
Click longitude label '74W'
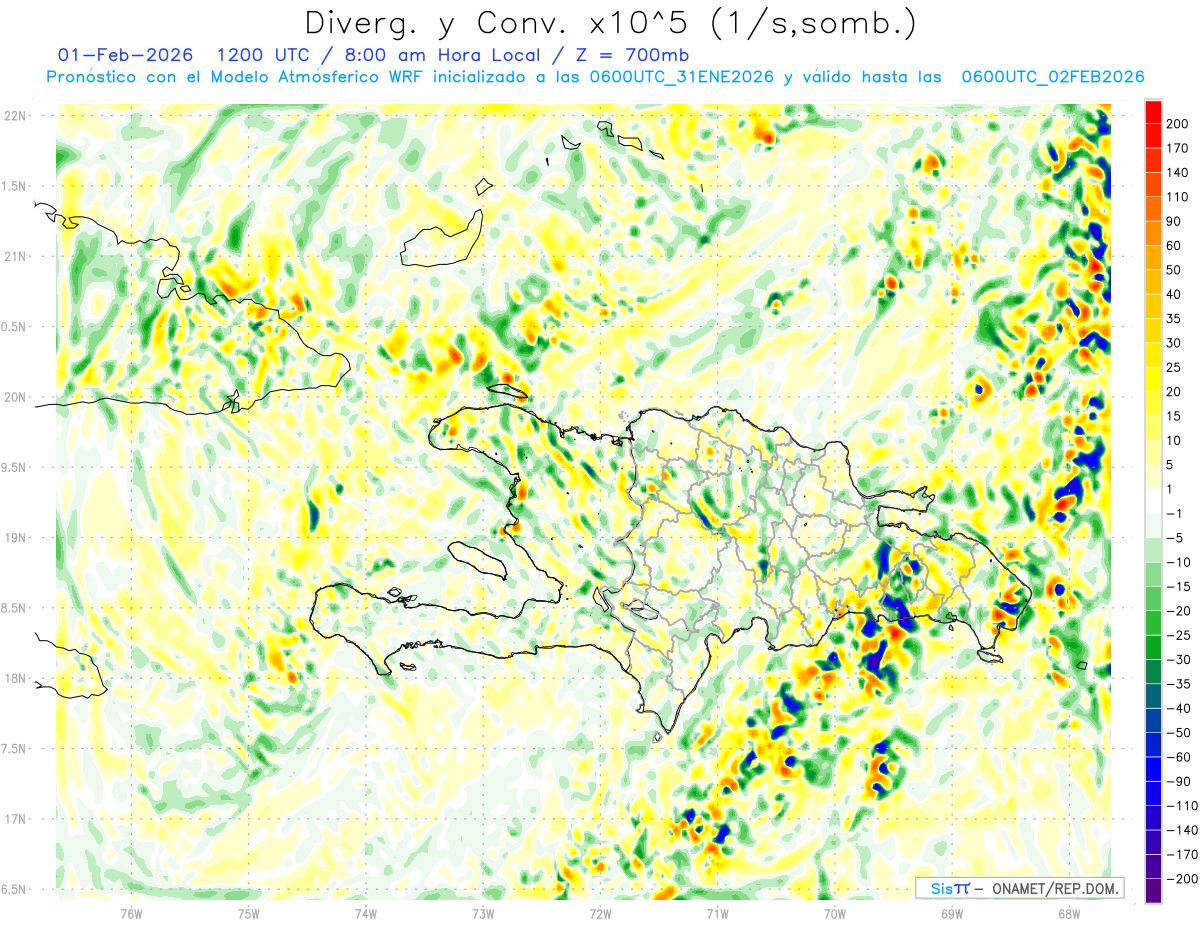click(365, 912)
